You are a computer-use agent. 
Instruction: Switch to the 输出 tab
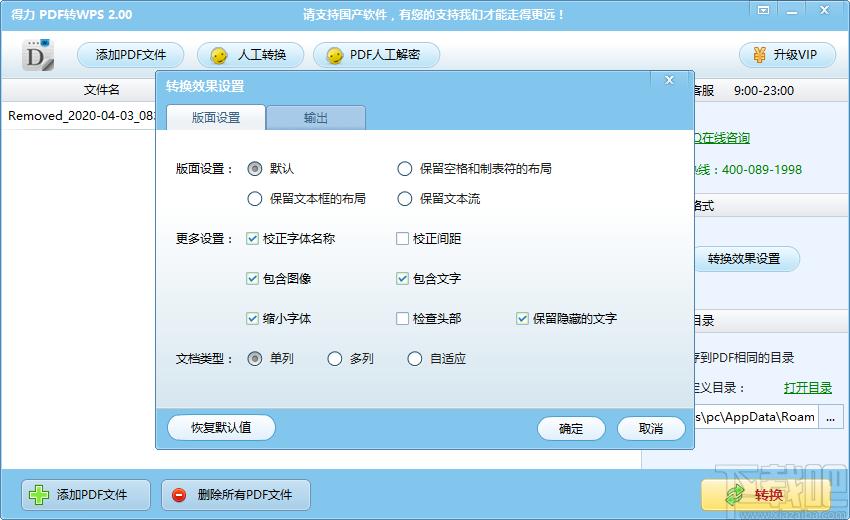pyautogui.click(x=315, y=118)
